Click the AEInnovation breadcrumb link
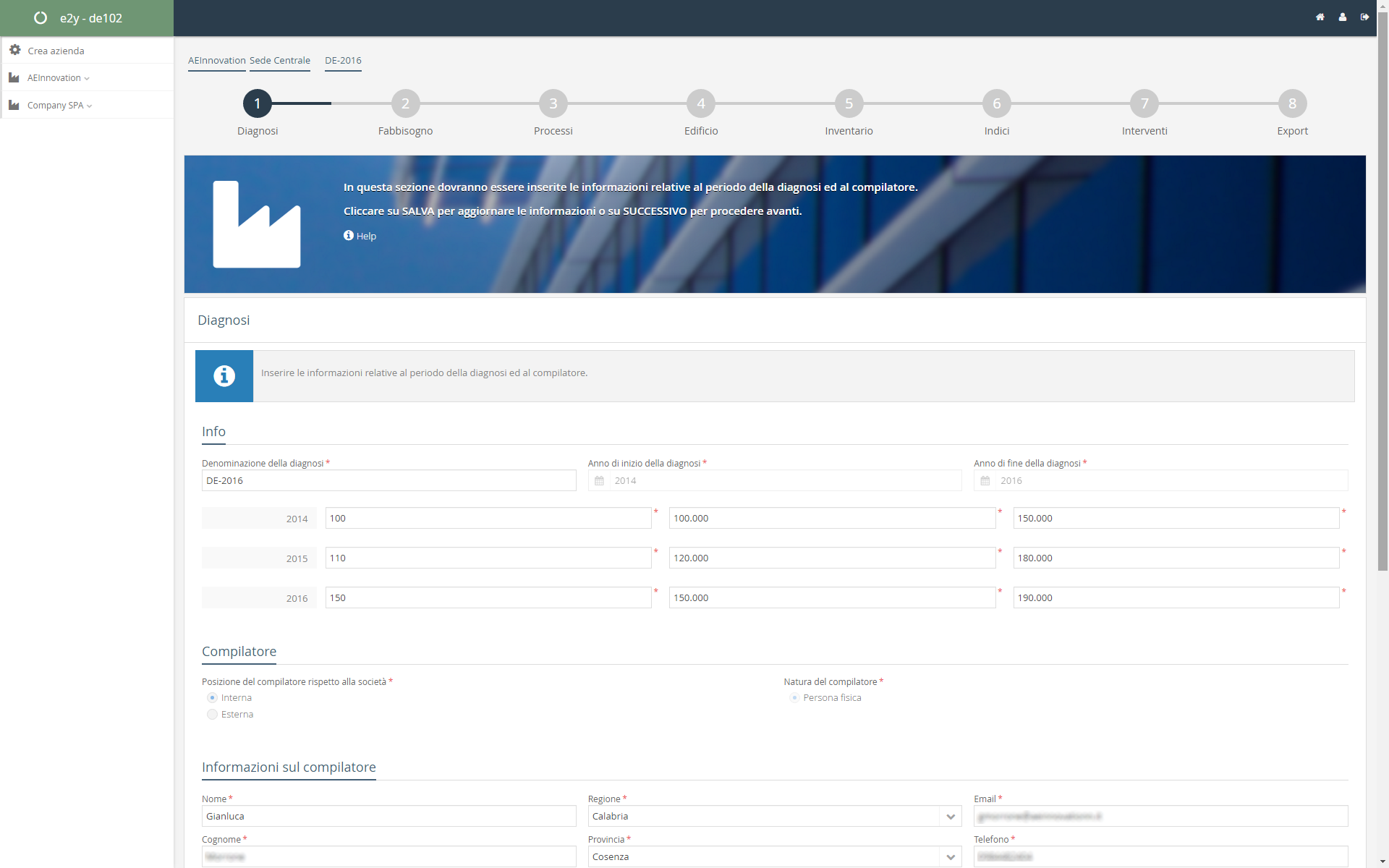This screenshot has width=1389, height=868. point(217,60)
